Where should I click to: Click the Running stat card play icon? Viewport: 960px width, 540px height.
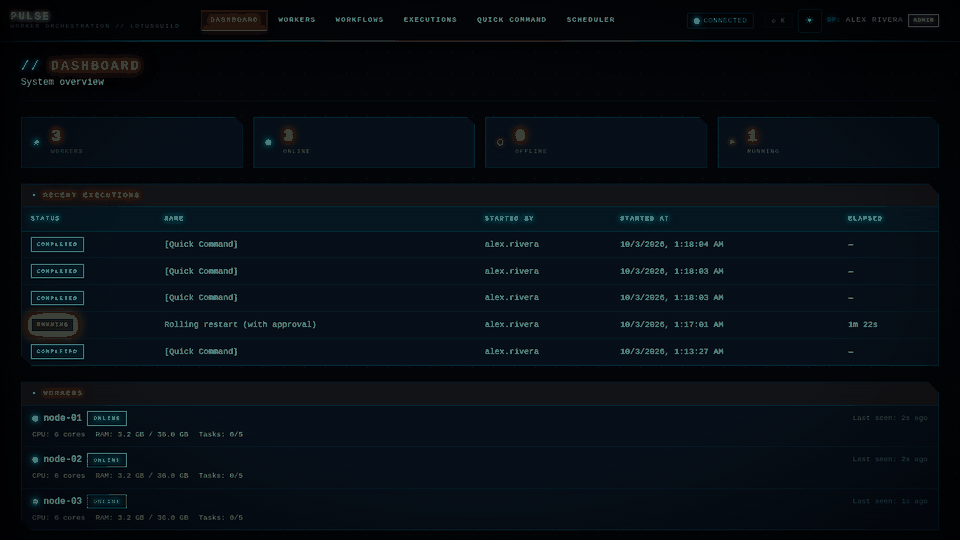tap(732, 142)
